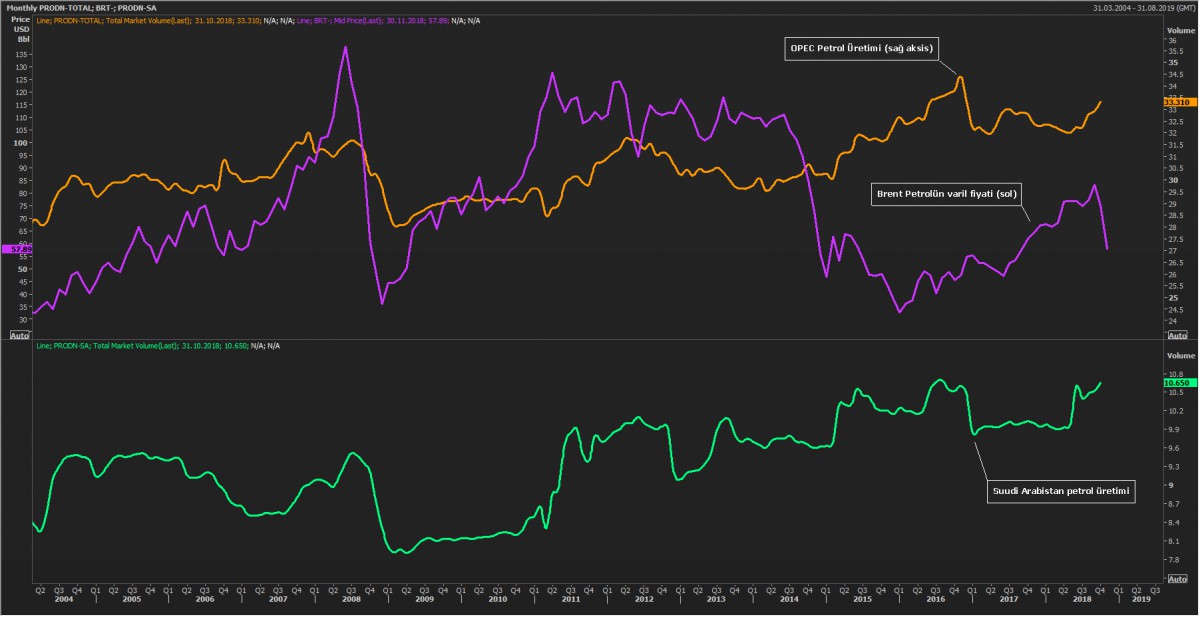The height and width of the screenshot is (617, 1200).
Task: Click the 2004 year on time axis
Action: pos(63,598)
